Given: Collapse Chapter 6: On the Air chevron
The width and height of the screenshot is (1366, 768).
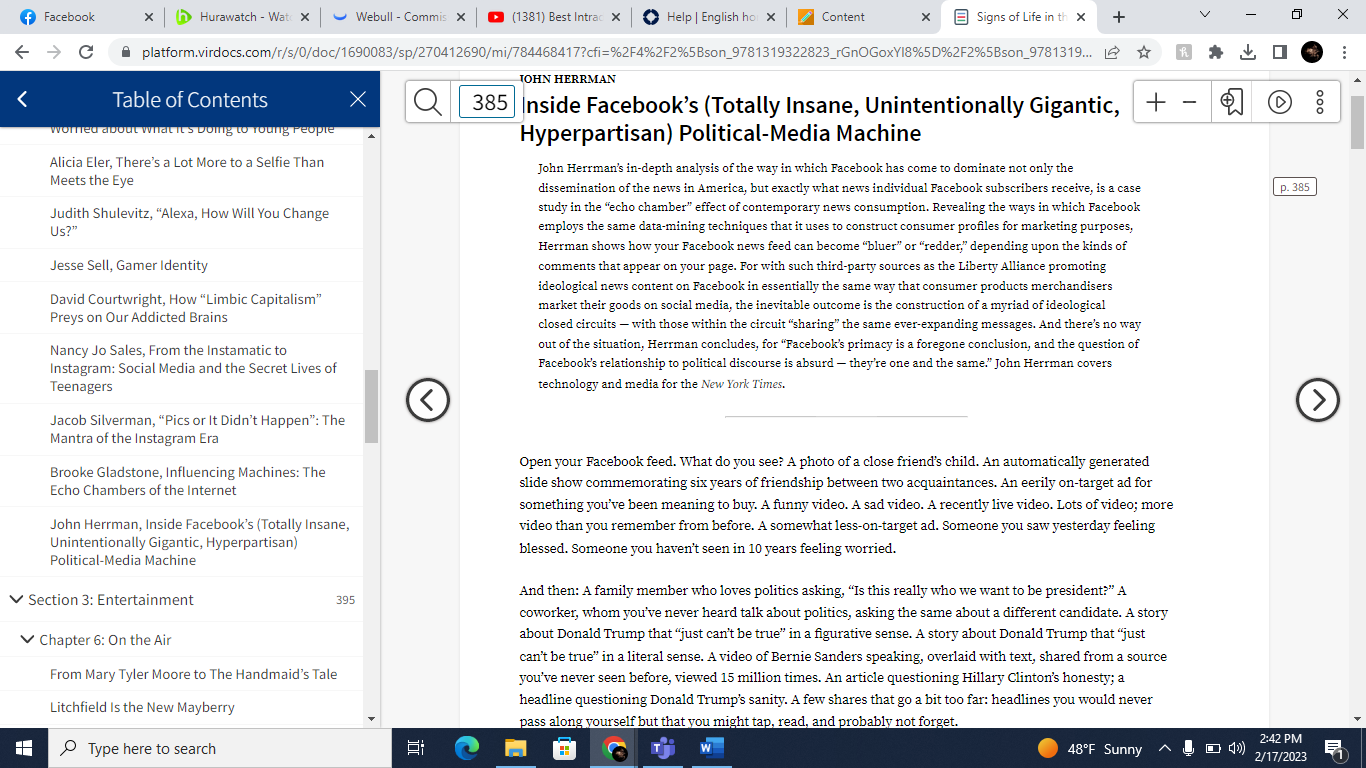Looking at the screenshot, I should pos(27,639).
